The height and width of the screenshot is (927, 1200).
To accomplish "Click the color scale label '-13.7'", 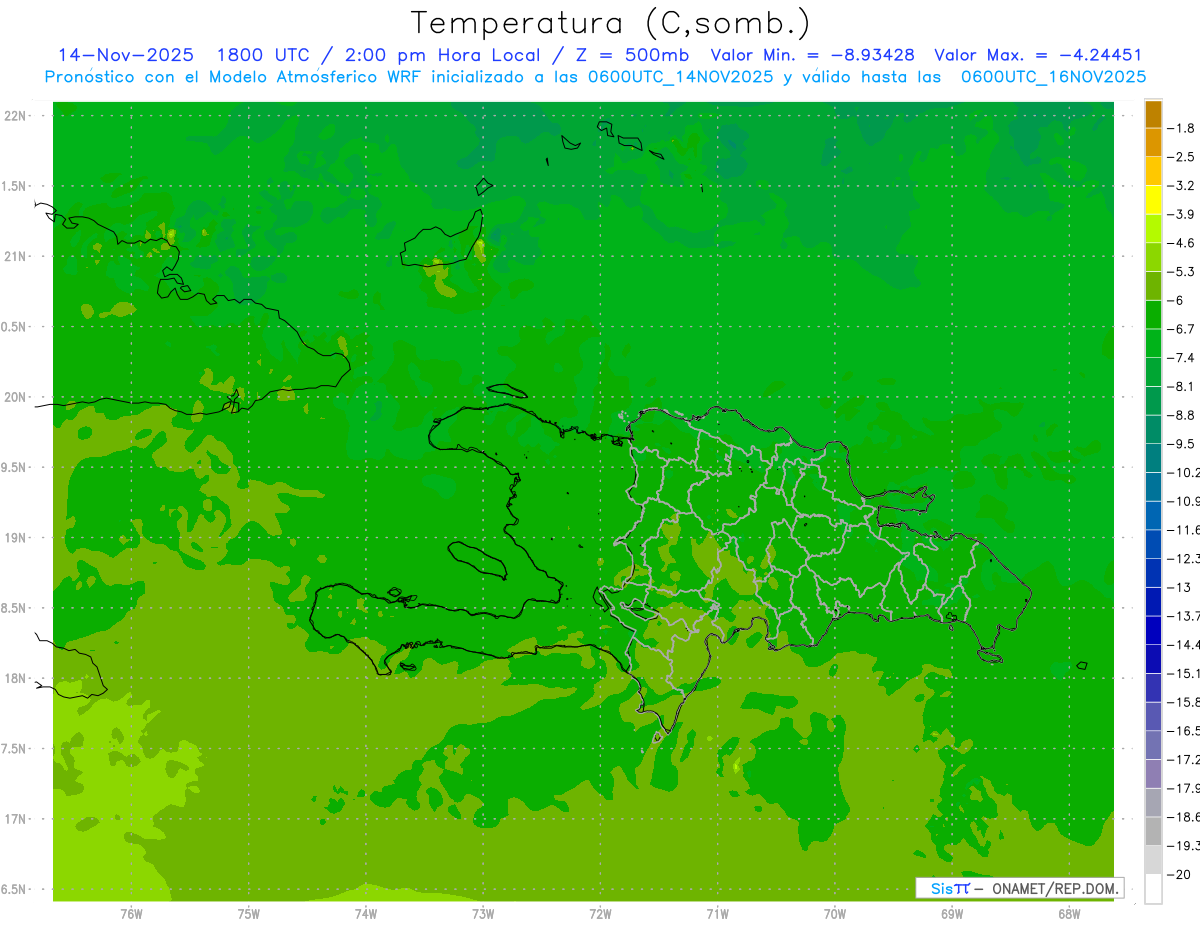I will 1185,616.
